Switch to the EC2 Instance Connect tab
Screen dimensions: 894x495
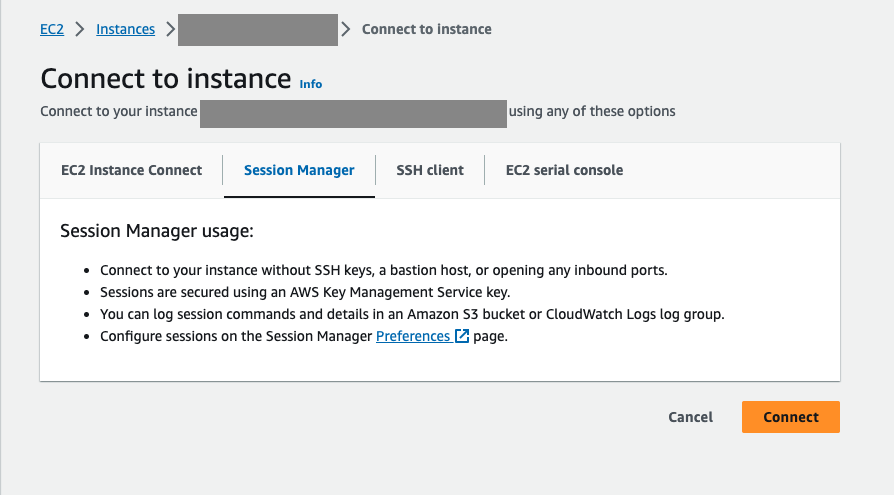click(x=131, y=170)
